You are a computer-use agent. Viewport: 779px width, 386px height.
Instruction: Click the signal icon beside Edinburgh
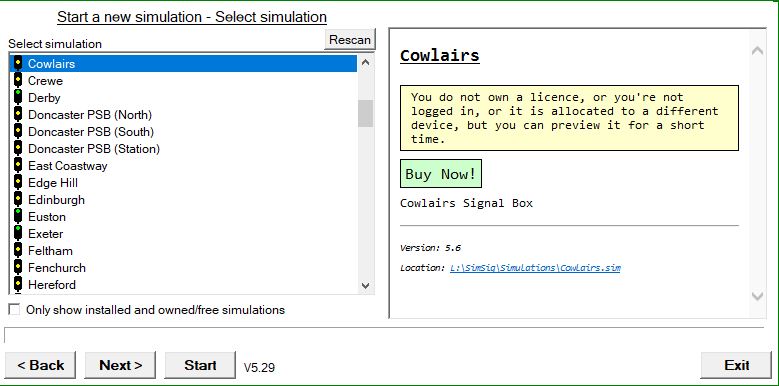click(x=18, y=200)
